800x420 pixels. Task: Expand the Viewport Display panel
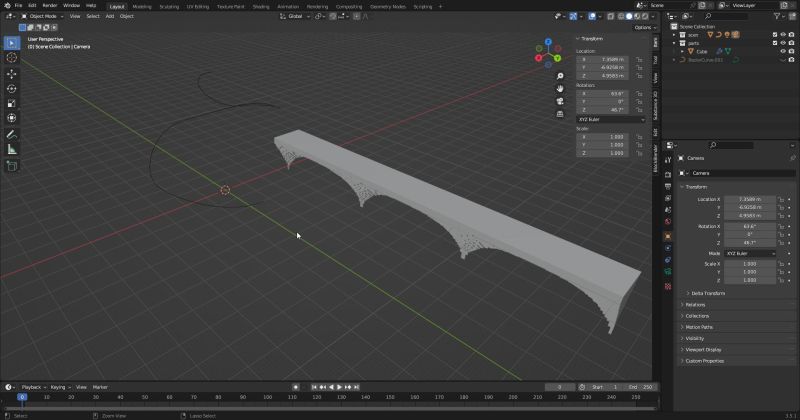click(703, 350)
